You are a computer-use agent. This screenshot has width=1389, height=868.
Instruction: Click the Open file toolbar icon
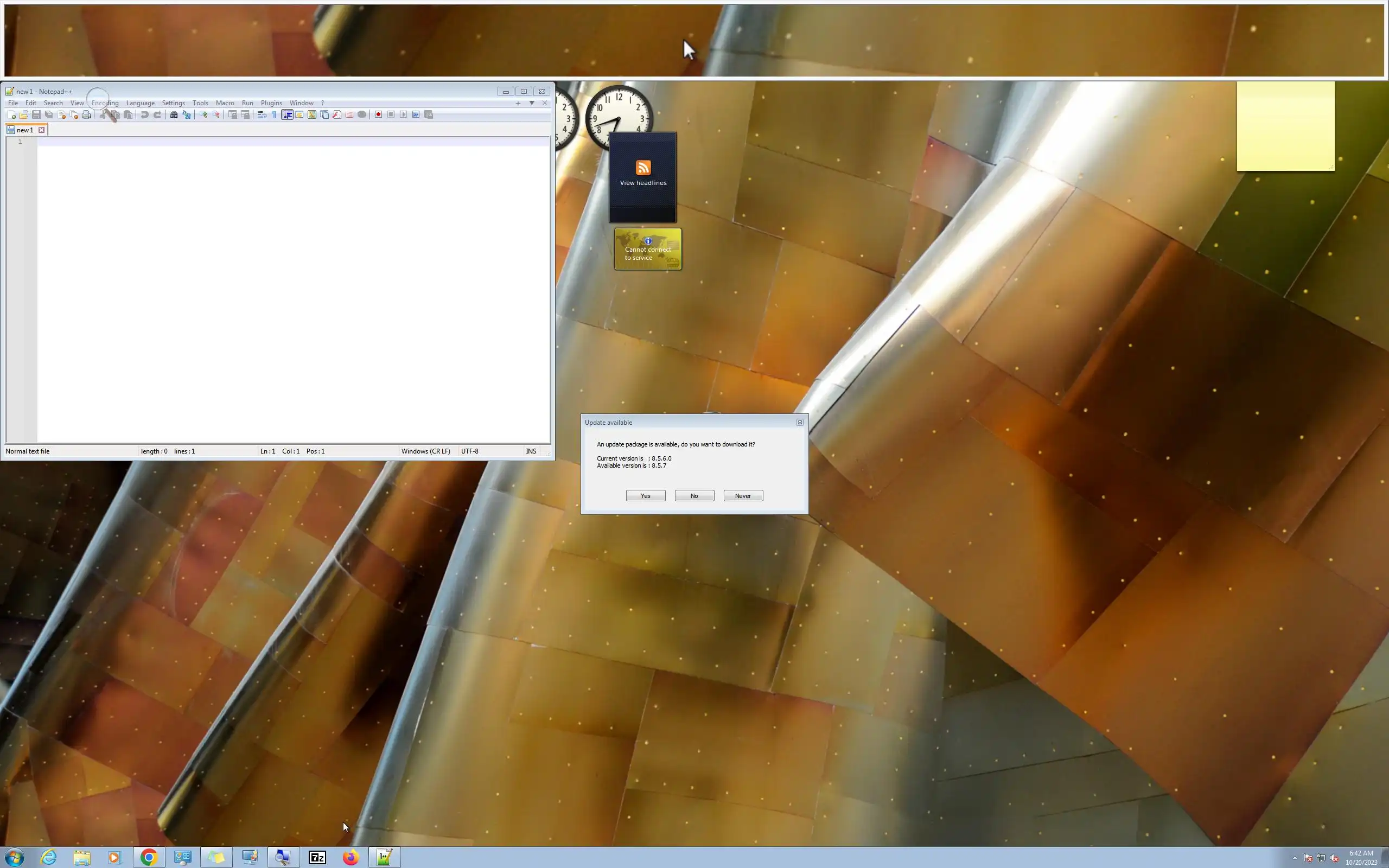click(23, 115)
